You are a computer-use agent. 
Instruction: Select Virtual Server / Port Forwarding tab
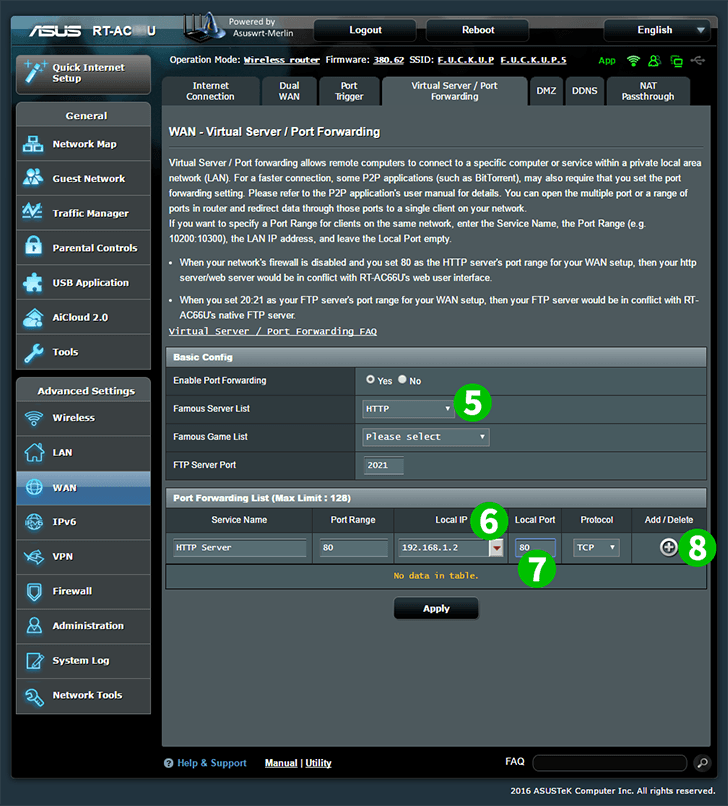[454, 91]
